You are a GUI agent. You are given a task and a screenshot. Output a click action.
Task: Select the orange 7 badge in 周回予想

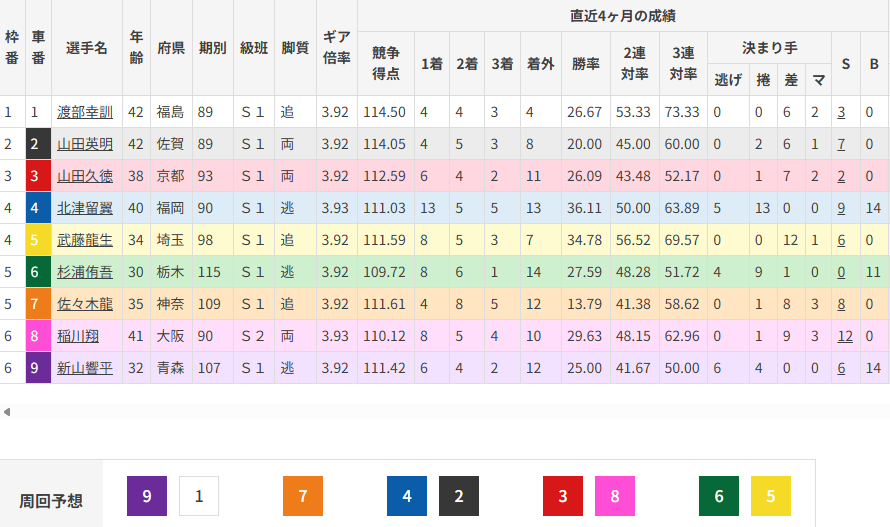[303, 496]
